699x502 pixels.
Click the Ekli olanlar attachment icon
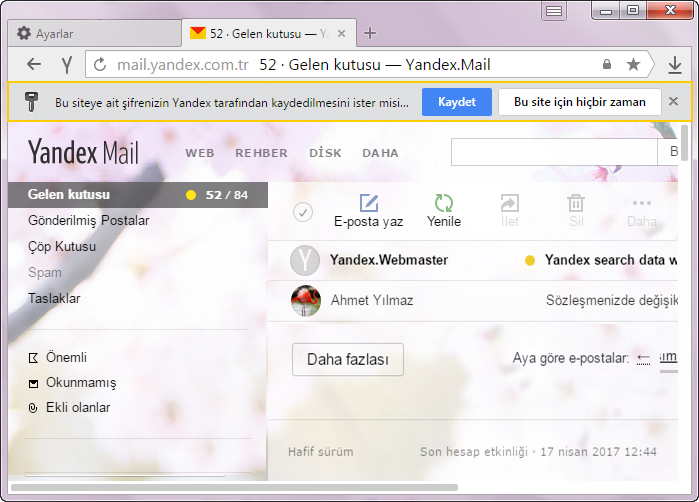coord(33,408)
